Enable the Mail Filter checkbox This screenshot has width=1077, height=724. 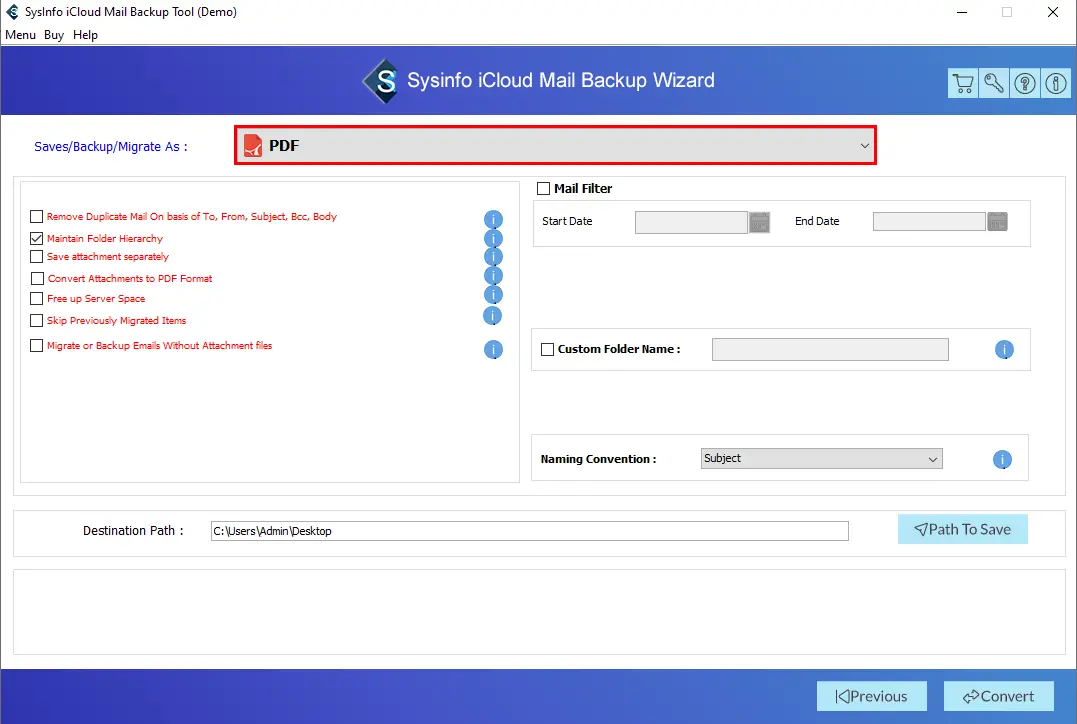544,188
